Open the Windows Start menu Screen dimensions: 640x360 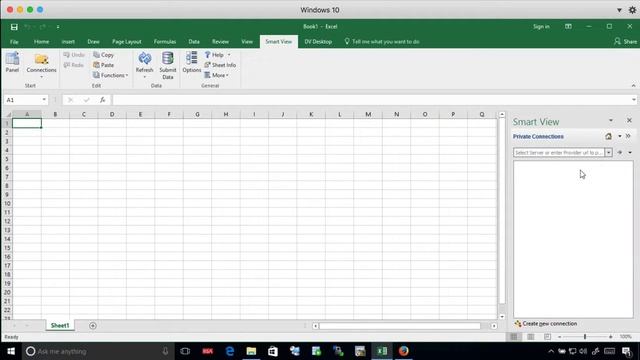pos(11,351)
